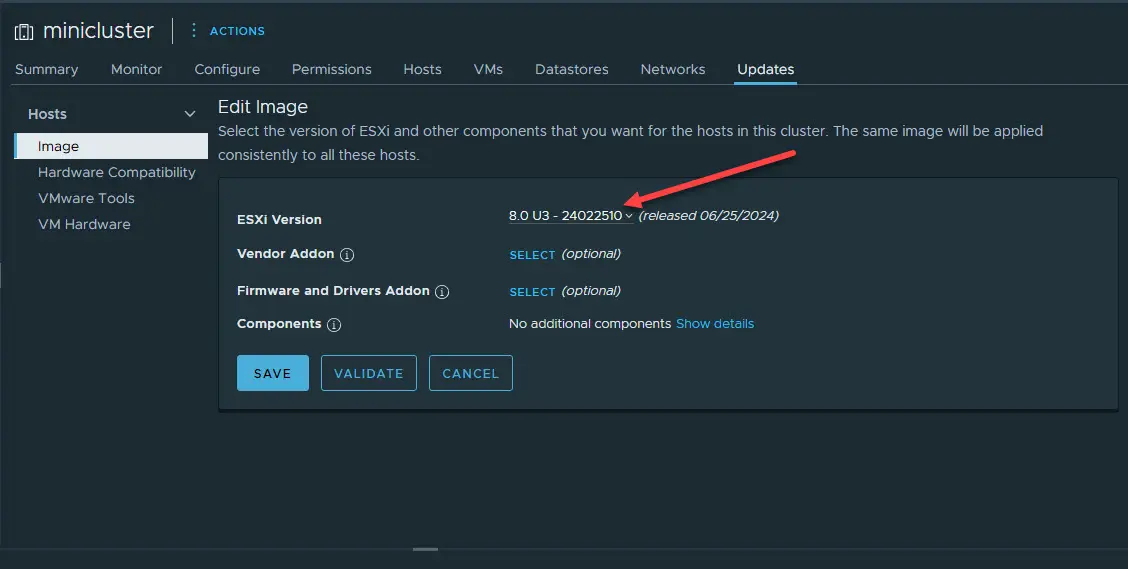Click the minicluster title text
The height and width of the screenshot is (569, 1128).
tap(99, 30)
